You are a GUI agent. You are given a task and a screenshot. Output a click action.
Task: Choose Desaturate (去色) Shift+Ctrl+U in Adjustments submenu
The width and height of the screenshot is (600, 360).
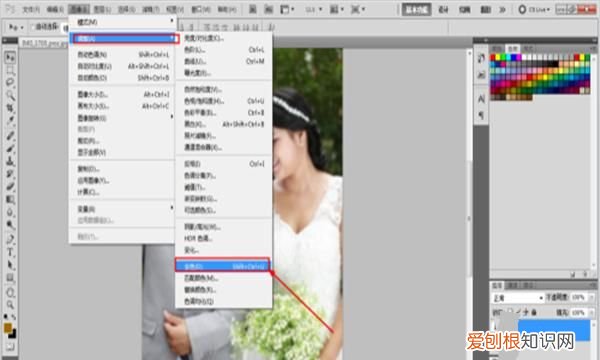(x=223, y=266)
